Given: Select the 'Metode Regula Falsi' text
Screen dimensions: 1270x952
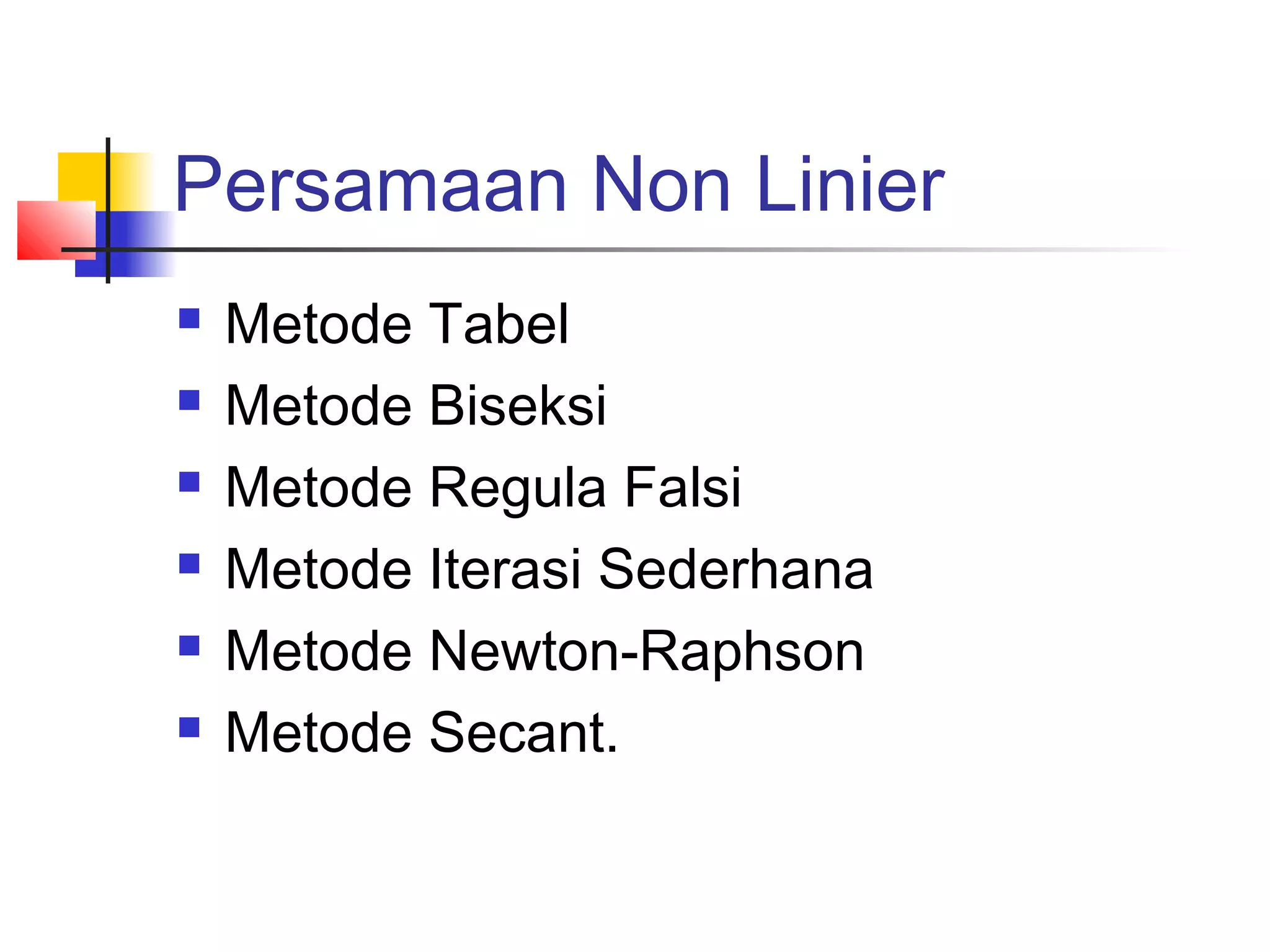Looking at the screenshot, I should pos(483,488).
